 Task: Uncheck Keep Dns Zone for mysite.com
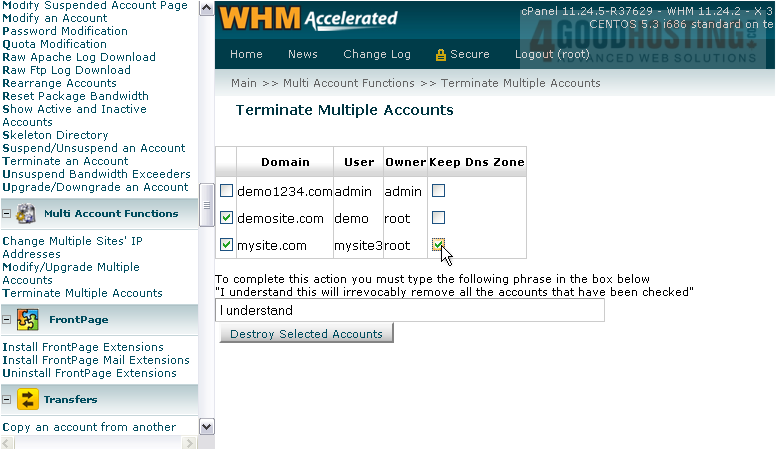click(x=438, y=244)
